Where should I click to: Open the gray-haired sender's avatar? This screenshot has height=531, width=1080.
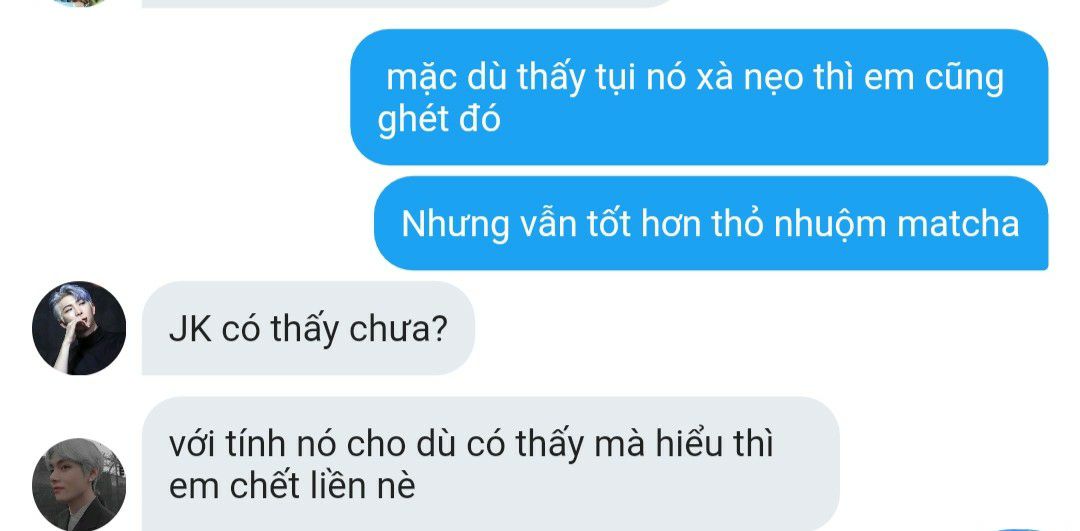click(x=79, y=484)
